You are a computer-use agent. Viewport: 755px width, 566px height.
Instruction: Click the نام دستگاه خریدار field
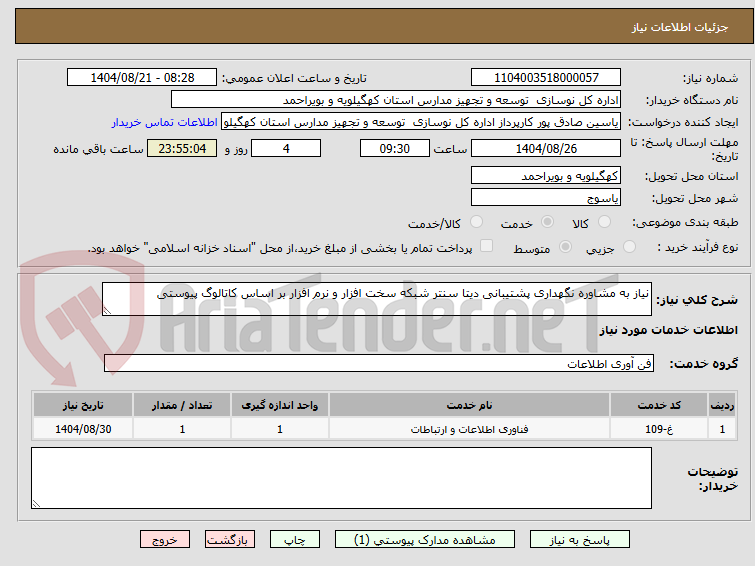(x=396, y=100)
